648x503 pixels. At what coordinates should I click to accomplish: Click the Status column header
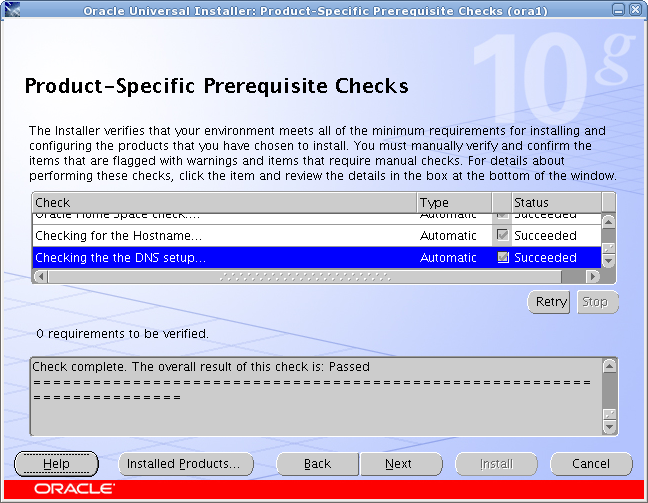(x=557, y=203)
